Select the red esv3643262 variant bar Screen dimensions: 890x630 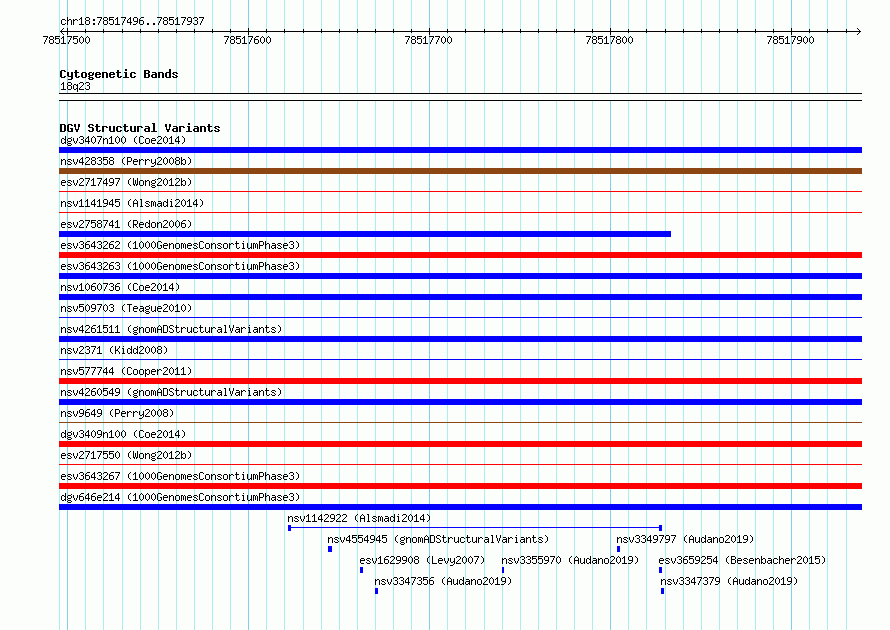460,255
